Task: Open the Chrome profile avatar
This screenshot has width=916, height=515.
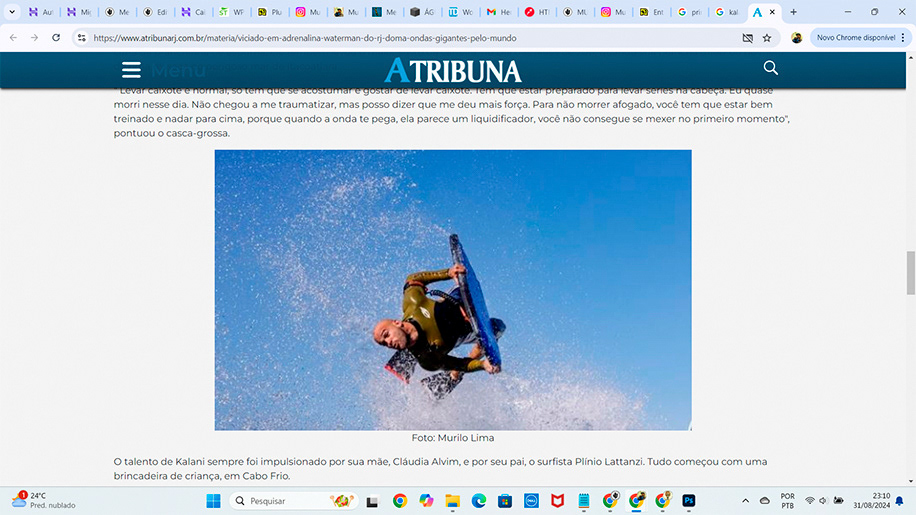Action: [796, 37]
